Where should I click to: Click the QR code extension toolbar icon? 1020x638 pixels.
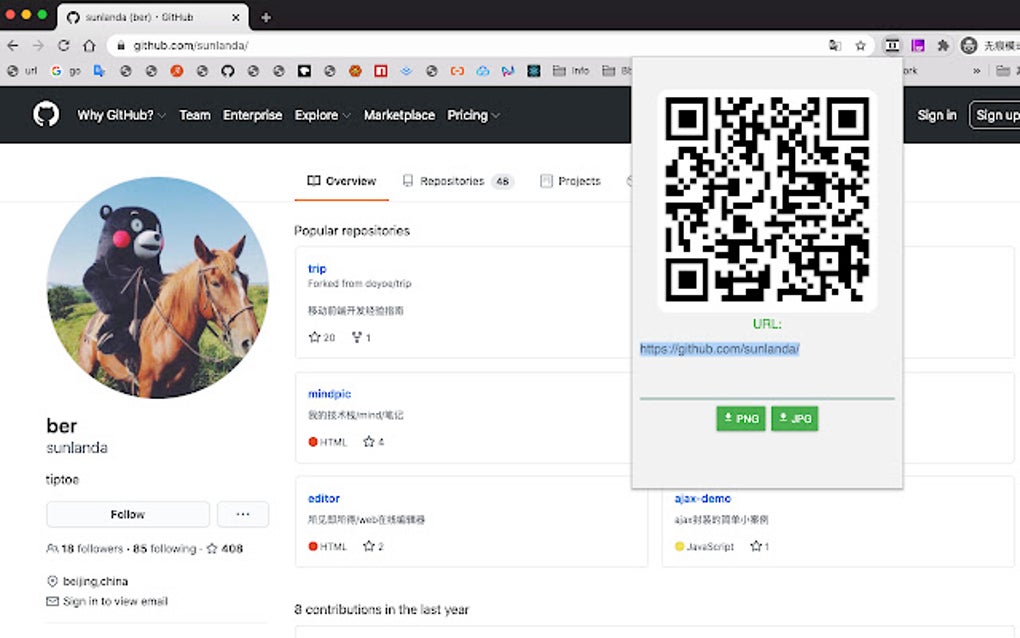coord(890,45)
